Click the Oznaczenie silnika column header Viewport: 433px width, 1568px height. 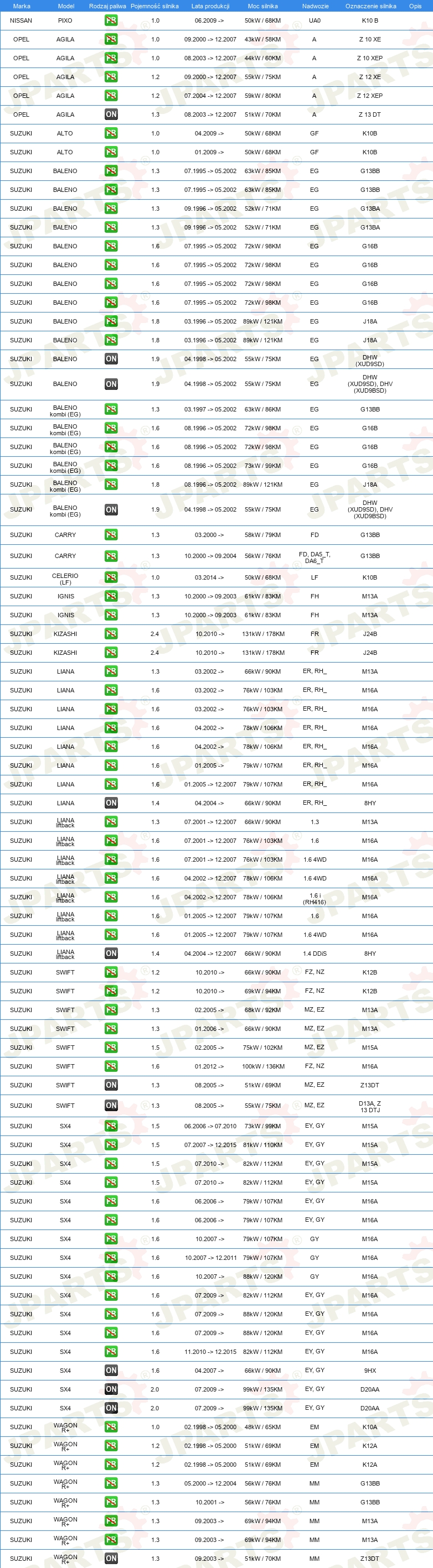(x=371, y=6)
